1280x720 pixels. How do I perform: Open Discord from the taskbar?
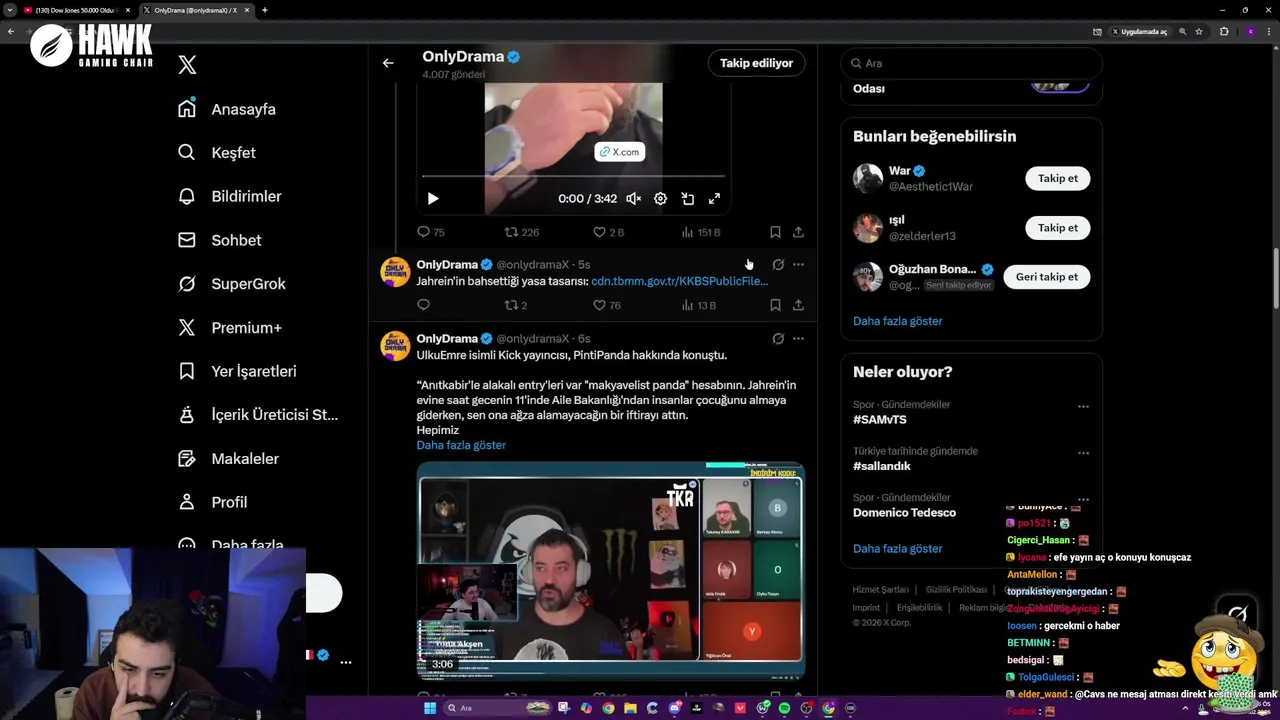pos(675,708)
